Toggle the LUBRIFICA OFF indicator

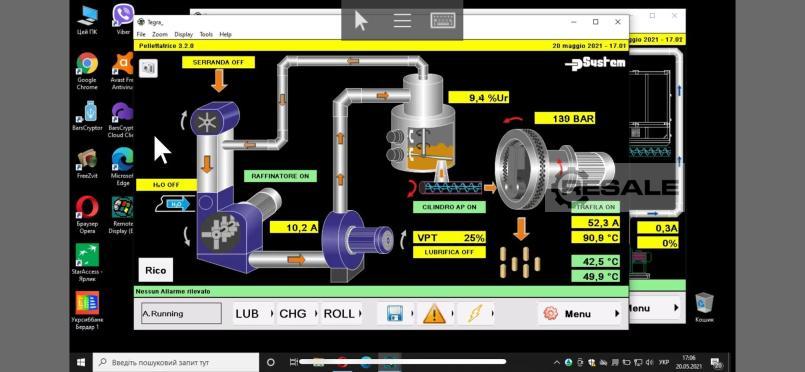pos(449,252)
